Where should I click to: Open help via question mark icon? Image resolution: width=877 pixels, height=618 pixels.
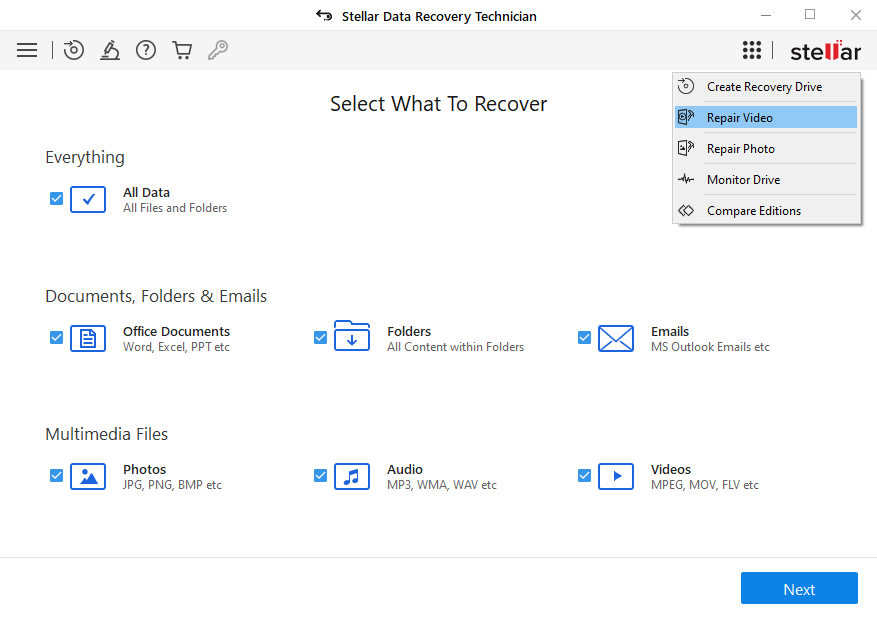tap(146, 50)
